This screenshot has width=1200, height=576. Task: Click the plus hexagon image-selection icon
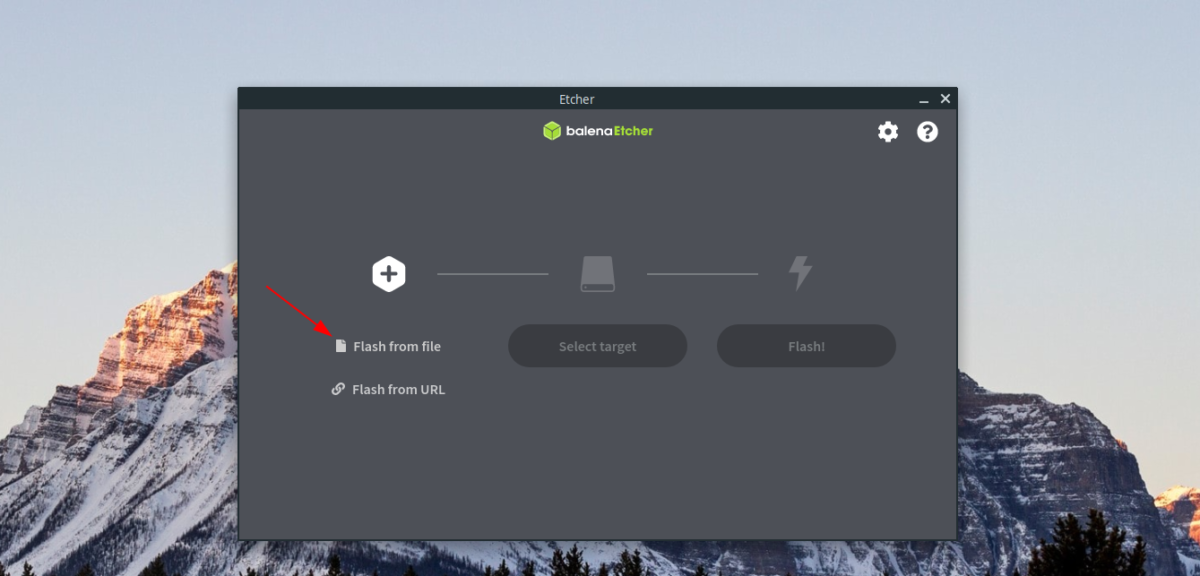(x=389, y=272)
